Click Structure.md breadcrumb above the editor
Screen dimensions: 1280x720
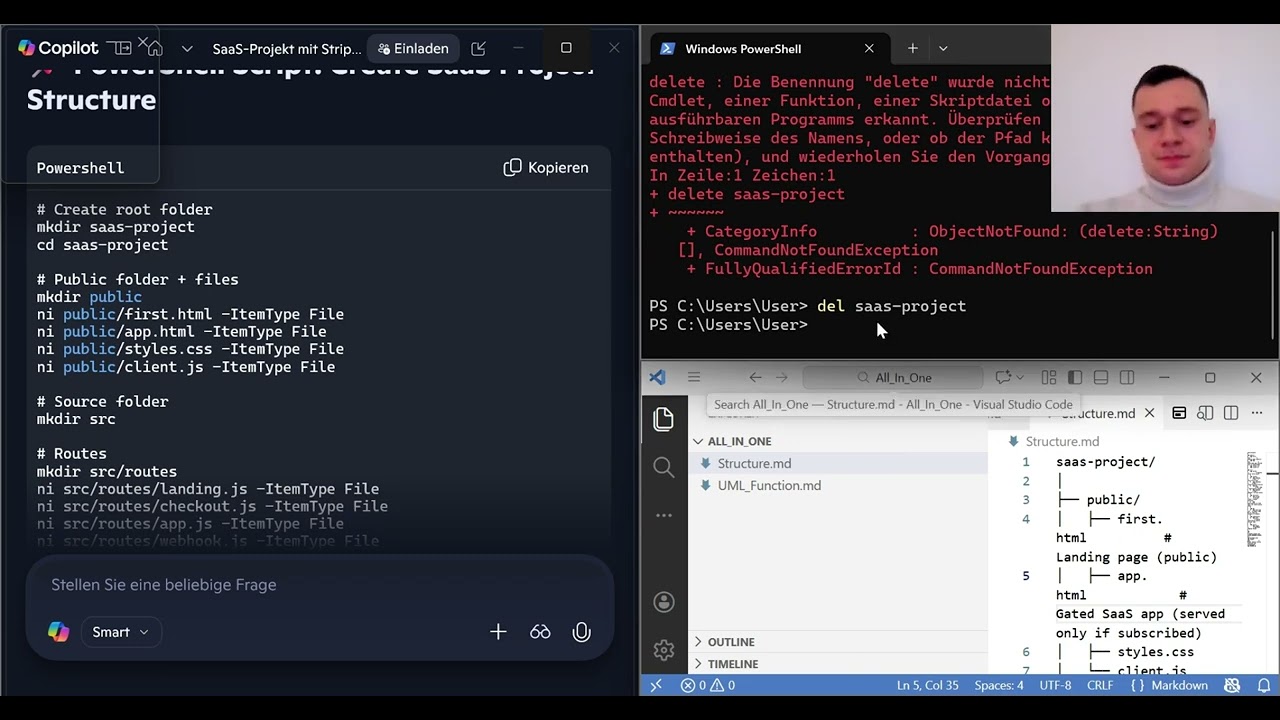[1061, 441]
